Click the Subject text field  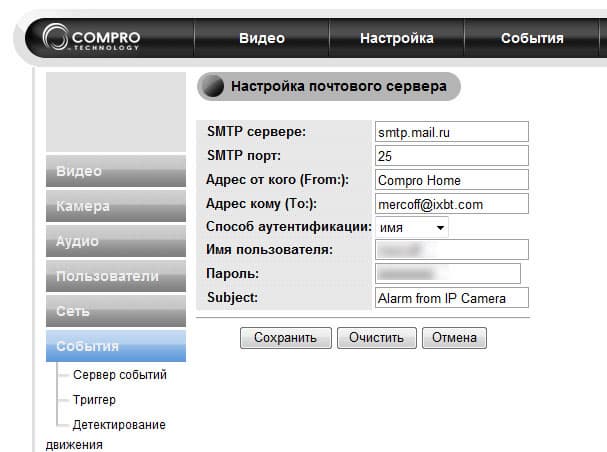(x=451, y=298)
